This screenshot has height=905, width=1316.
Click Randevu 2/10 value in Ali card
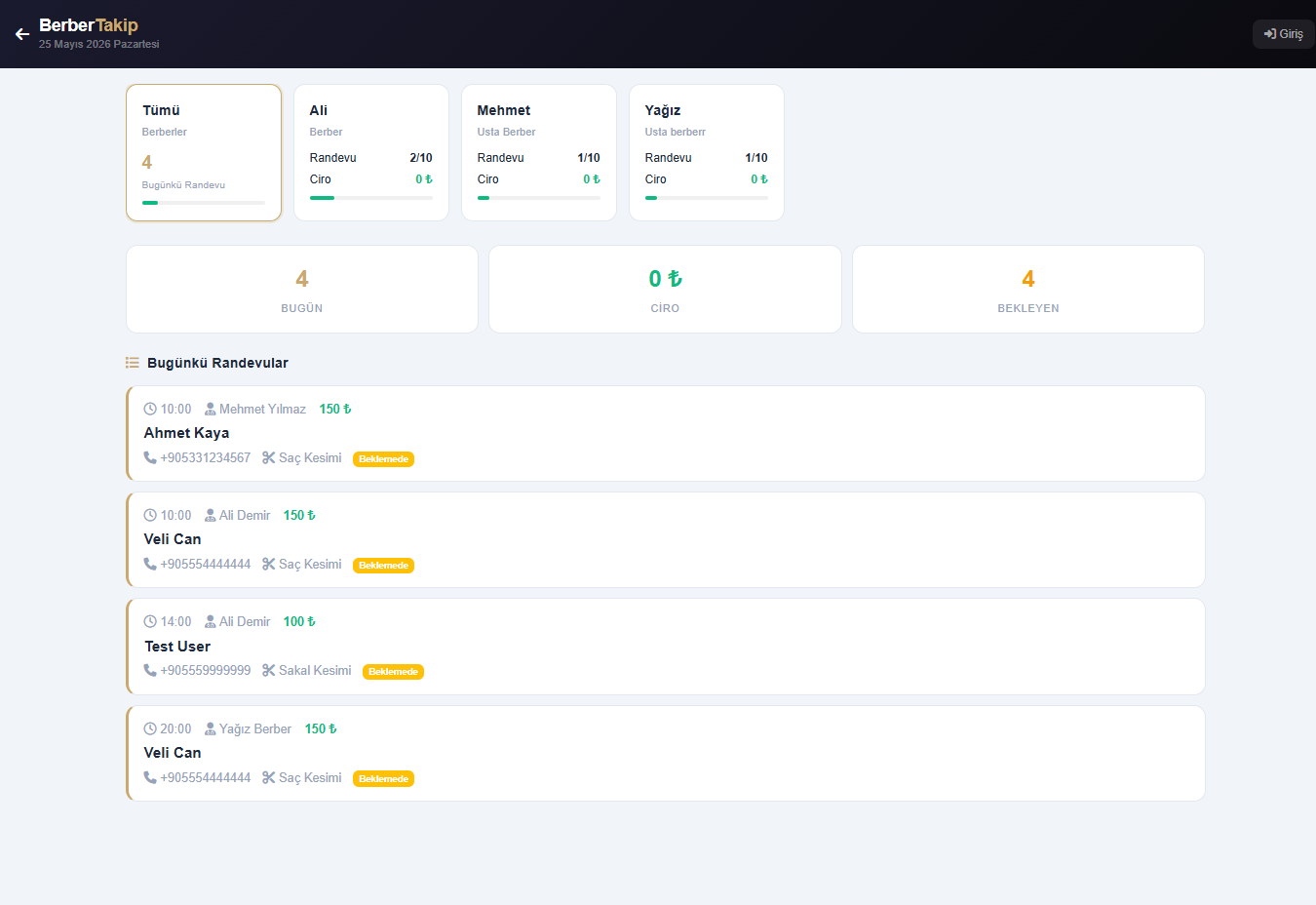click(x=421, y=158)
